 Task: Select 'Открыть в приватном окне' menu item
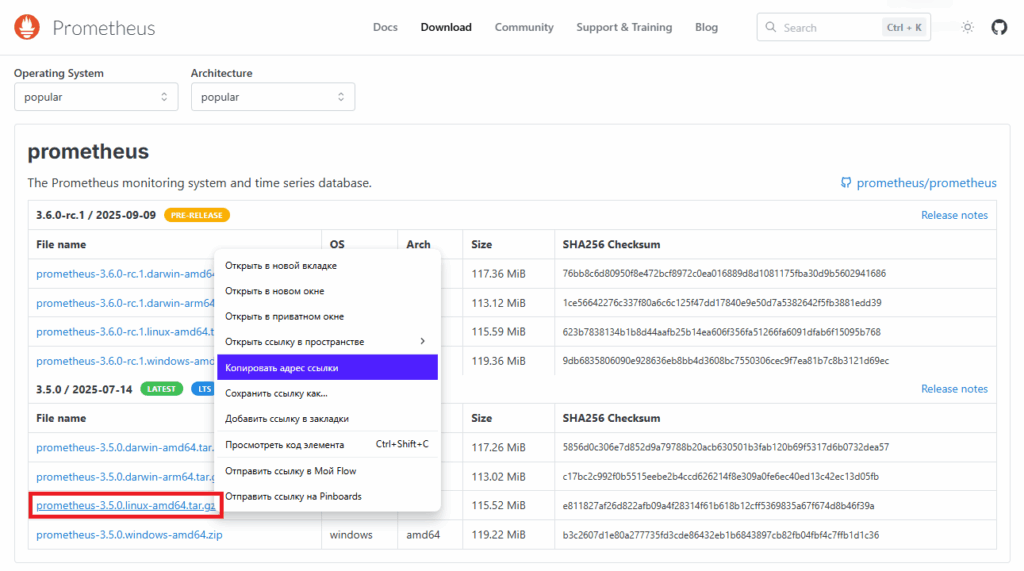point(327,316)
